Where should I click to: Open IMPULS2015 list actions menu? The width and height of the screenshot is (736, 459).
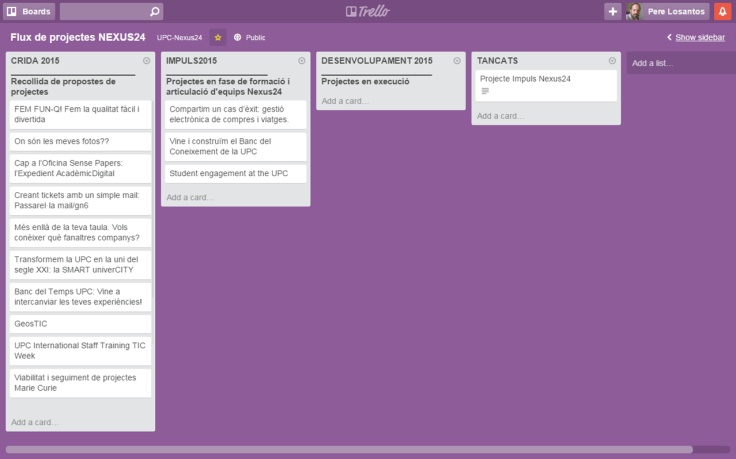[x=301, y=61]
